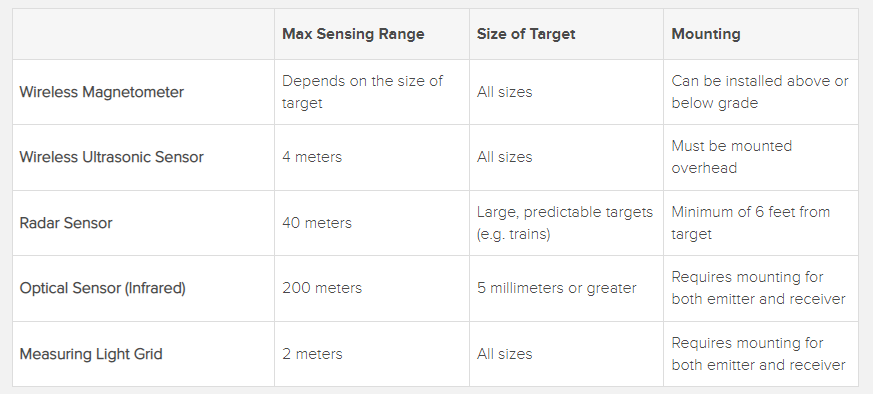Select the Wireless Magnetometer row label
The height and width of the screenshot is (394, 873).
(101, 92)
